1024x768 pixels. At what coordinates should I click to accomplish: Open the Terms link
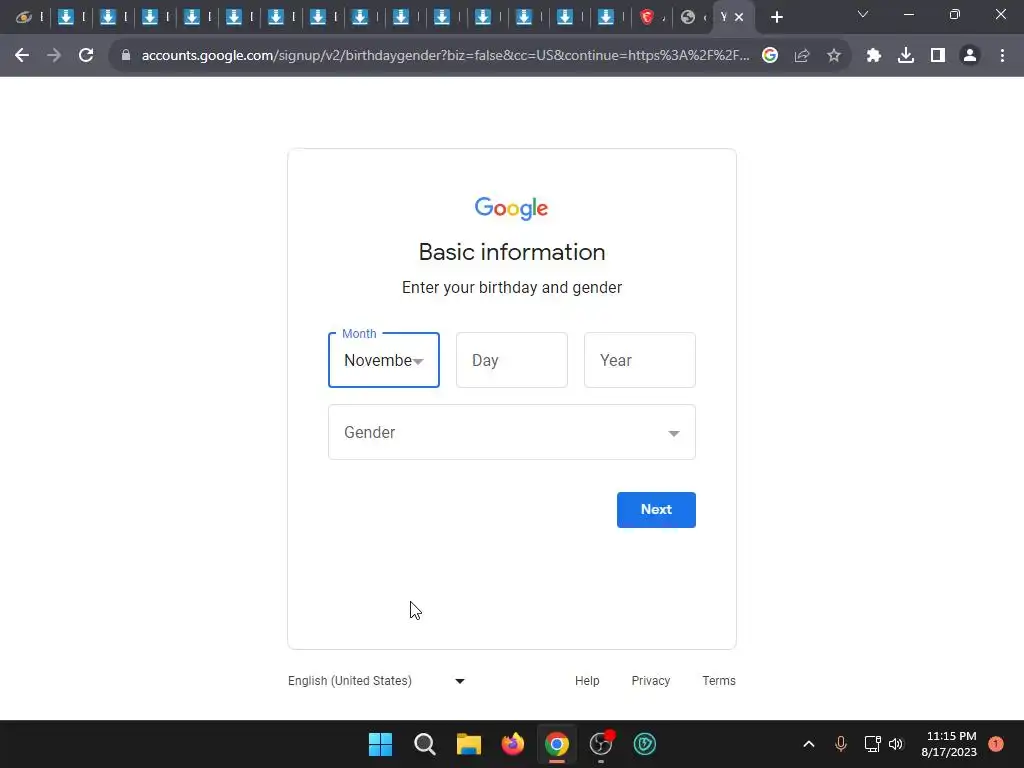click(x=719, y=680)
